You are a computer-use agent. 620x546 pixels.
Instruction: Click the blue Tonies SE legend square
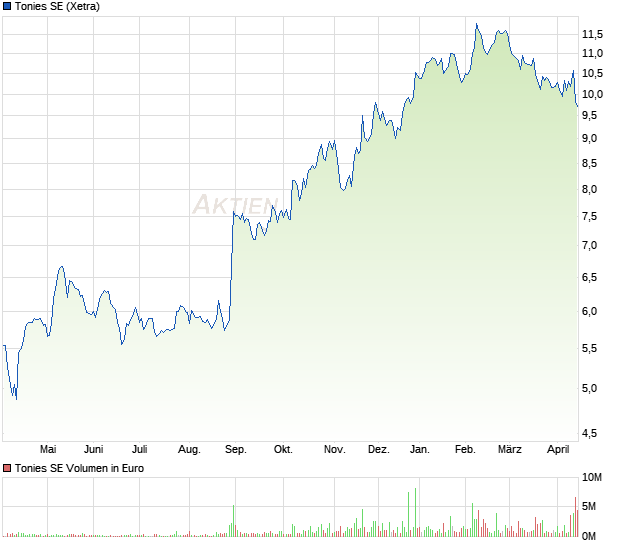(7, 6)
